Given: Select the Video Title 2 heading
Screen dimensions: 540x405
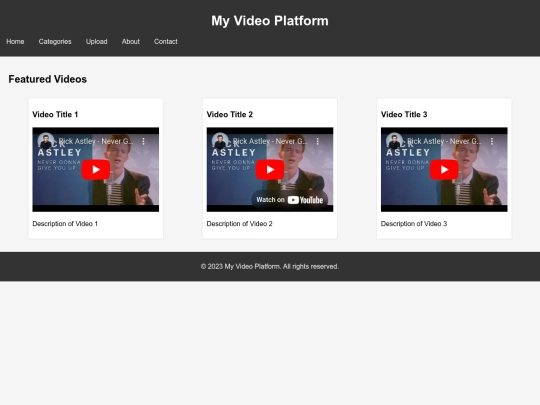Looking at the screenshot, I should coord(230,114).
